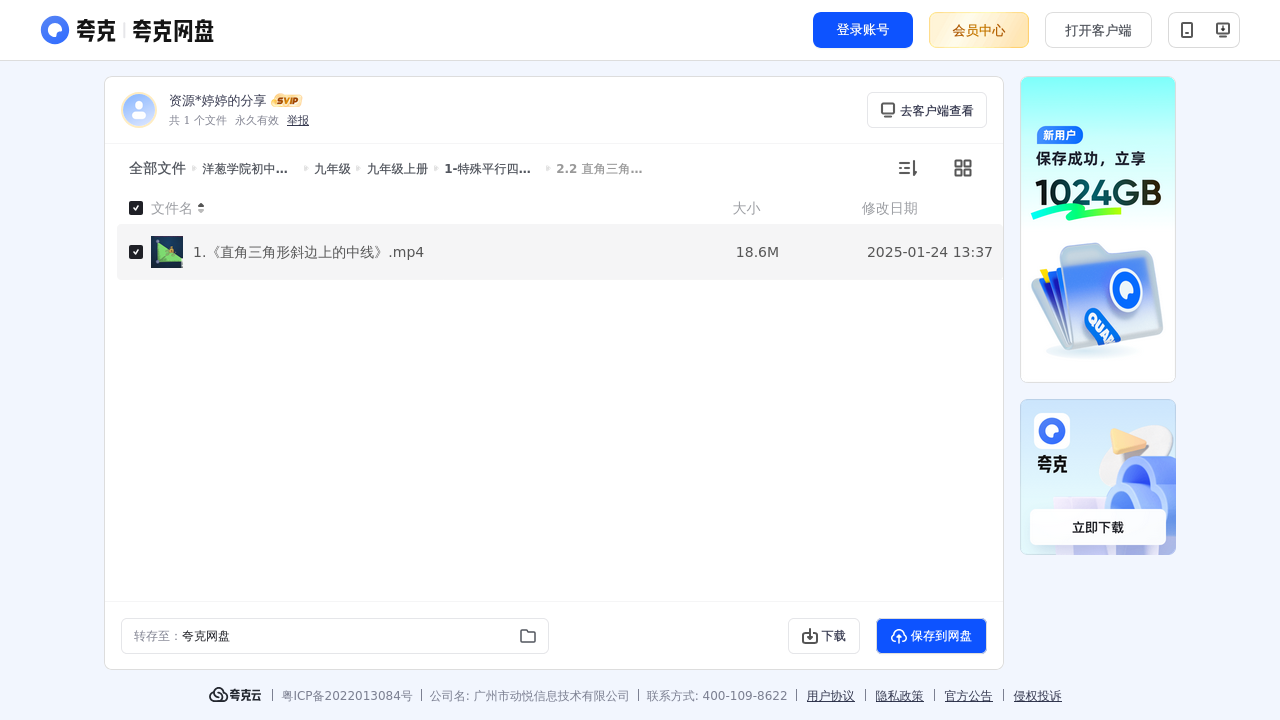Click 粤ICP备2022013084号 footer text
1280x720 pixels.
point(347,696)
